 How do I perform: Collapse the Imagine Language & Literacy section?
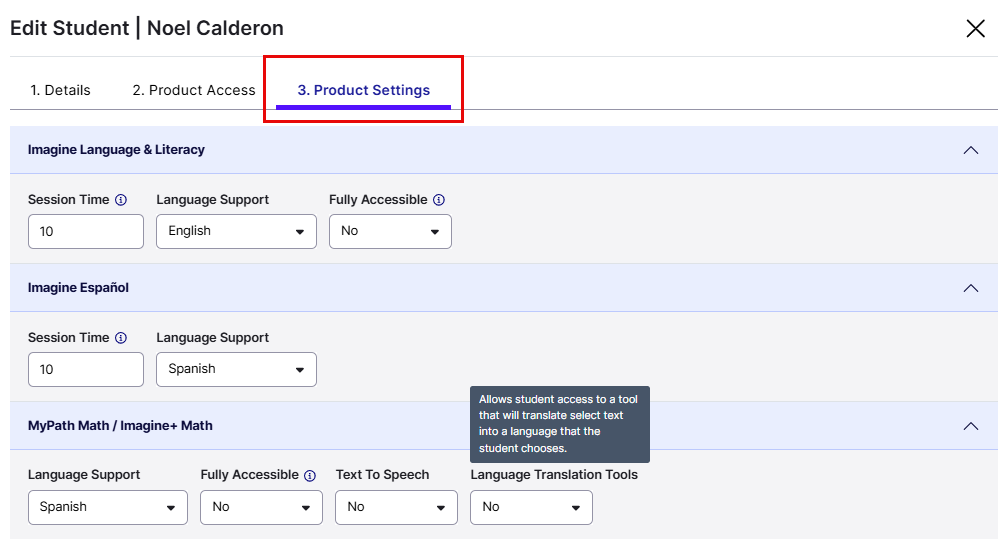(970, 150)
